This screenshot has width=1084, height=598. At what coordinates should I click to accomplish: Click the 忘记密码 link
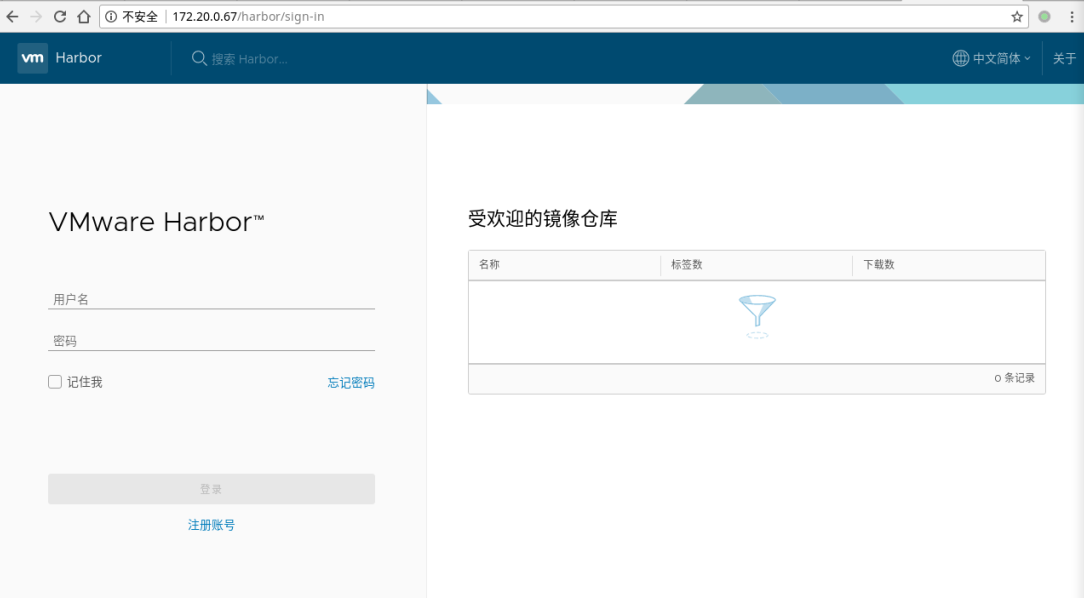pos(351,383)
